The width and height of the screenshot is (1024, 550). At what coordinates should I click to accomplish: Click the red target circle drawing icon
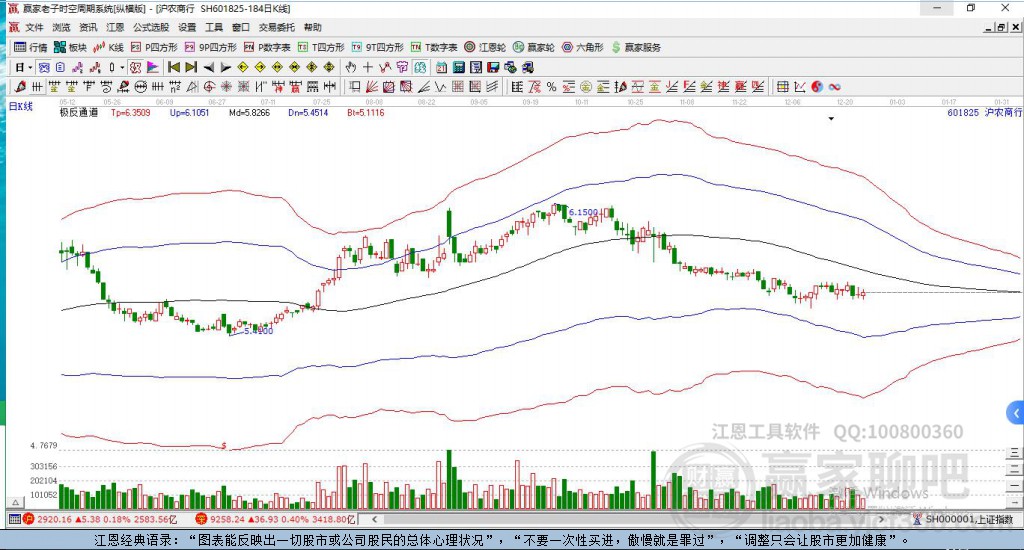click(210, 86)
